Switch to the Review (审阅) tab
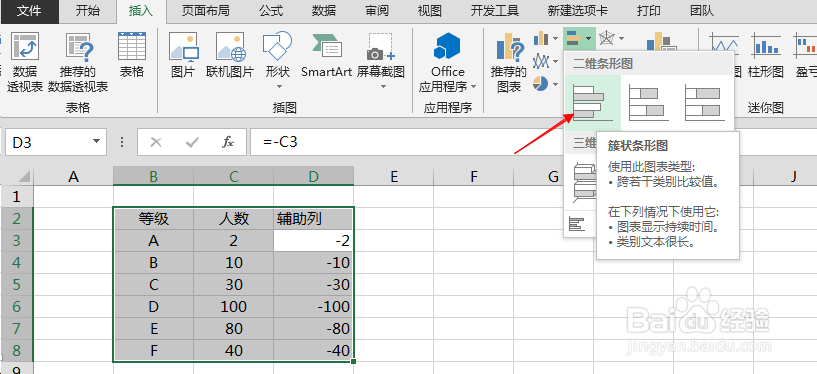 [x=377, y=10]
